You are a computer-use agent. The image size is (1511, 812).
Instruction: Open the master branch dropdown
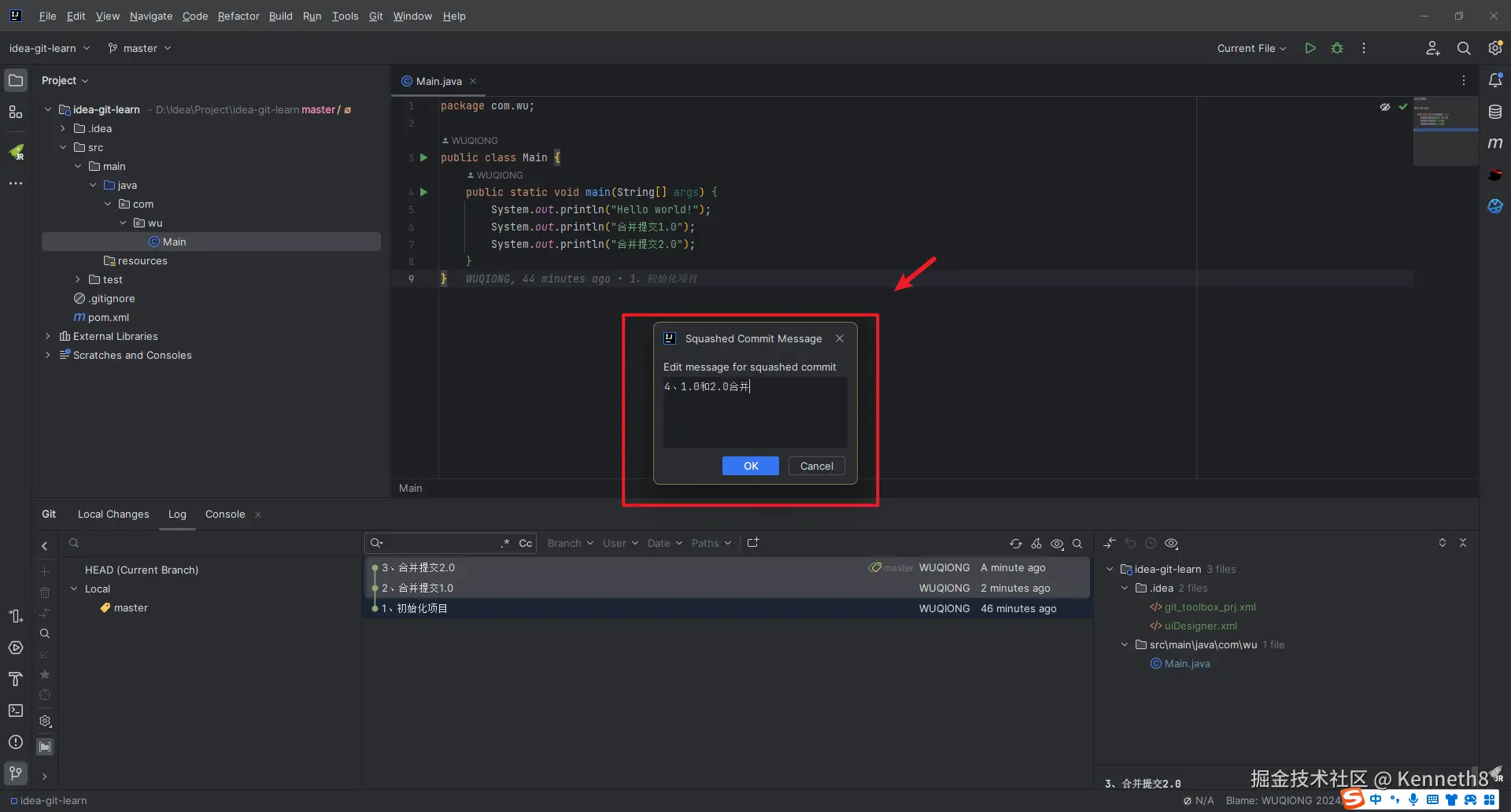[x=139, y=48]
